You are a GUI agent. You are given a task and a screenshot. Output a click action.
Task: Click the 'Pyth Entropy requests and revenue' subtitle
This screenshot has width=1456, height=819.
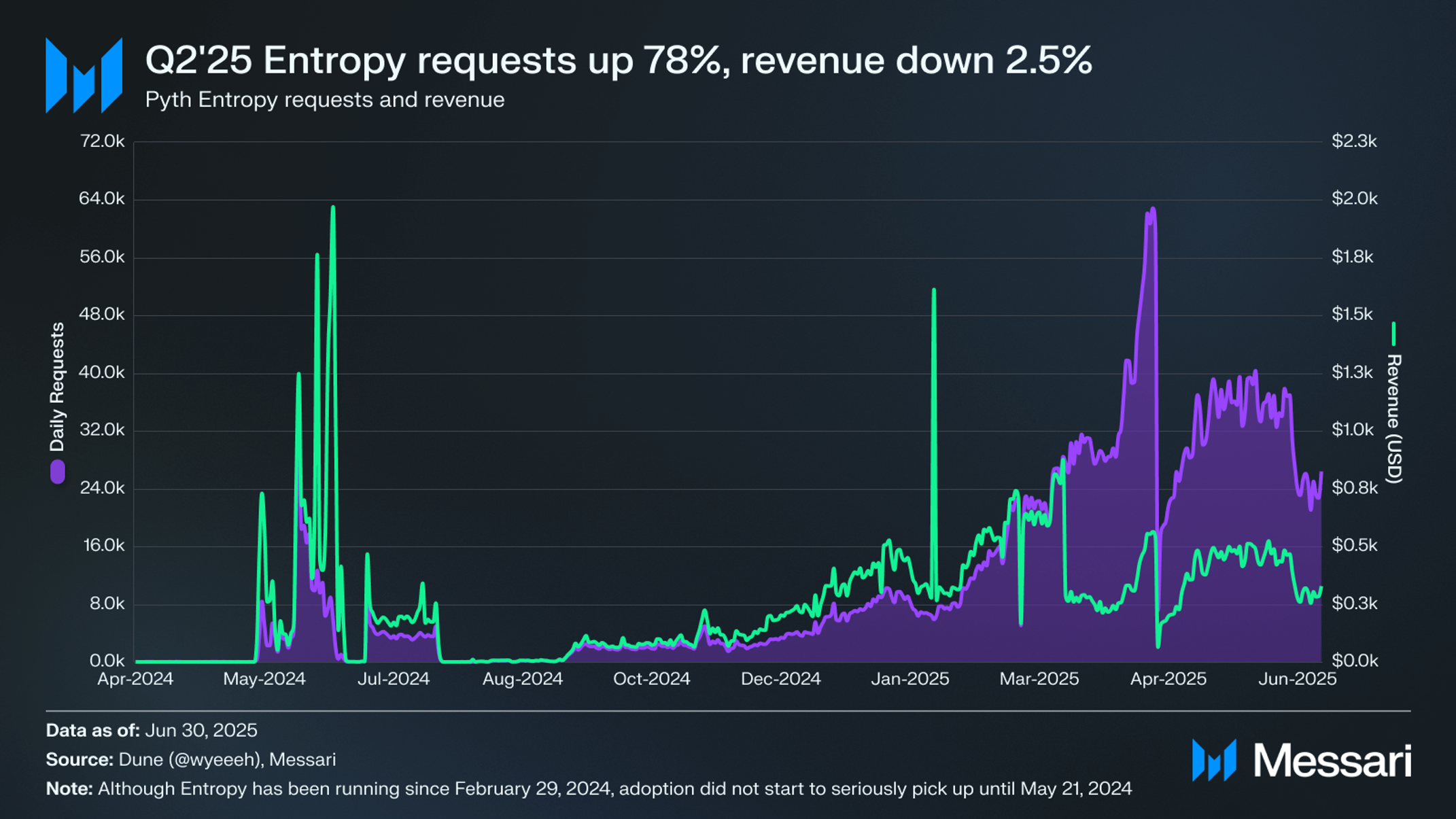tap(325, 100)
